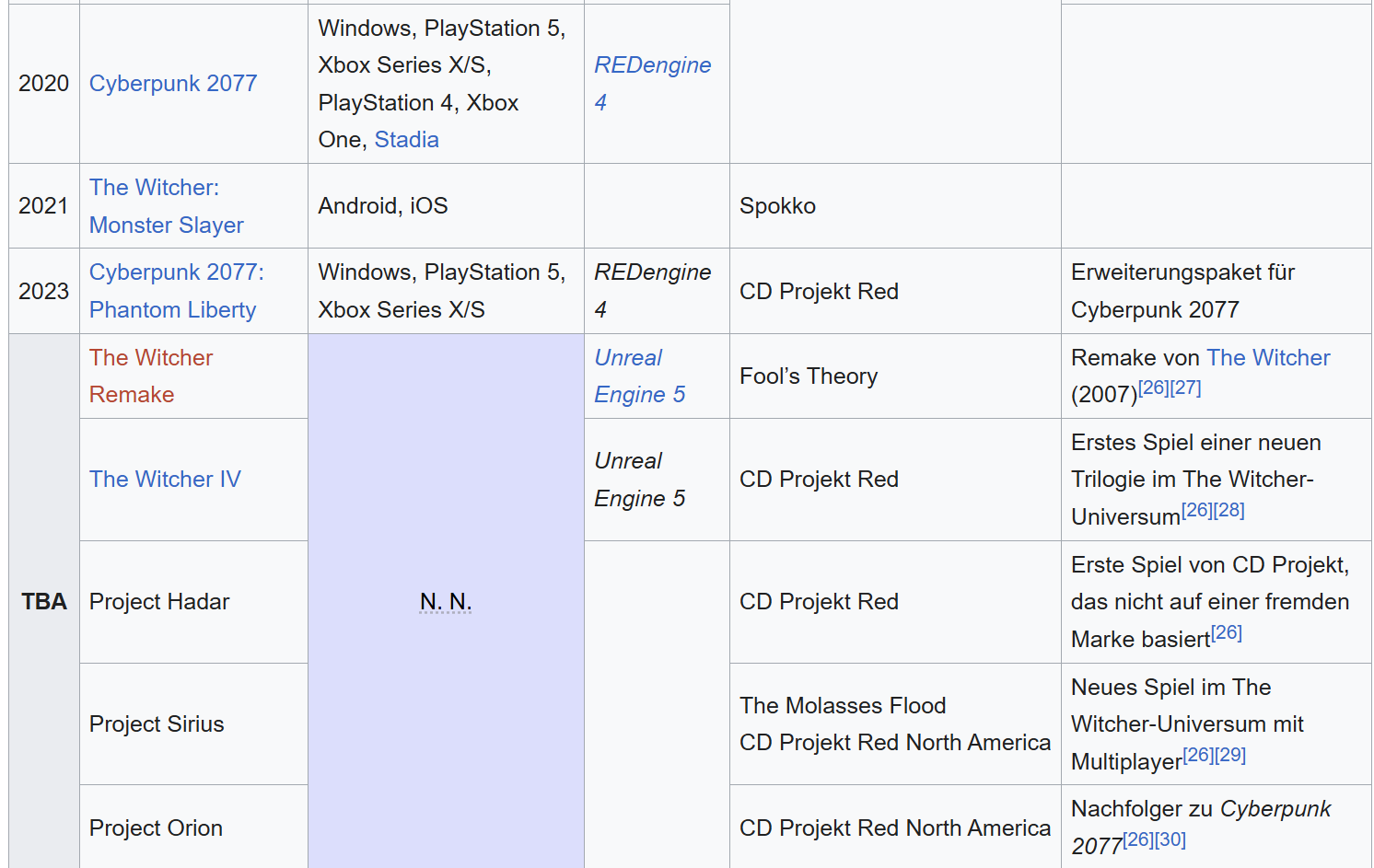Follow The Witcher link in remake note

click(1268, 357)
